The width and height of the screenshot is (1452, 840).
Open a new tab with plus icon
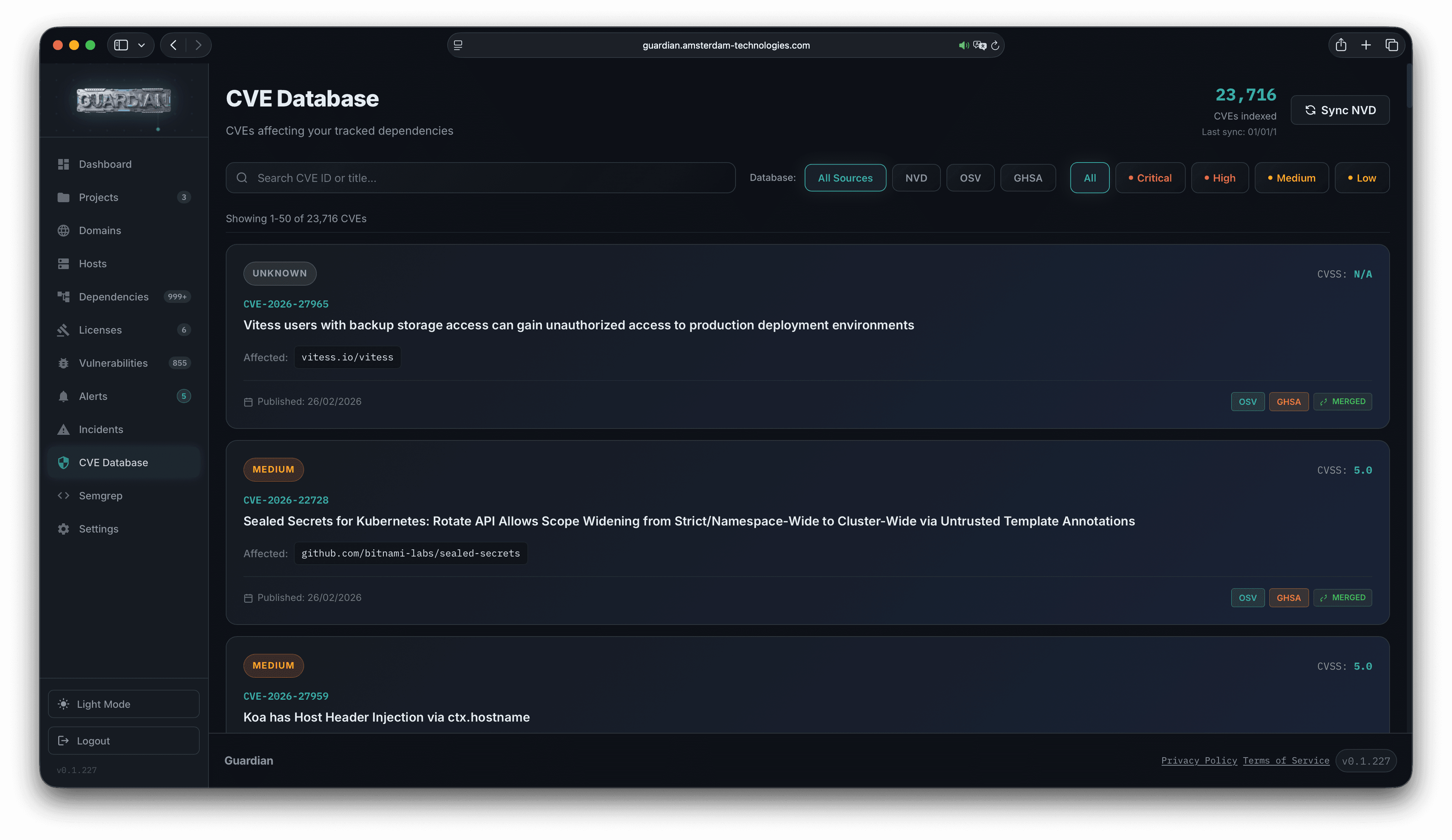[1366, 45]
